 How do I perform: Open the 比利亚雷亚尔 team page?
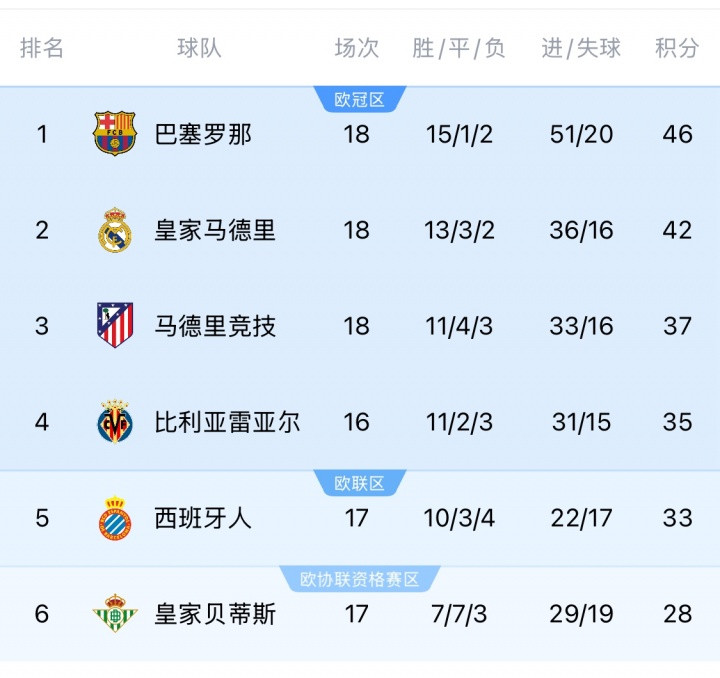point(227,422)
